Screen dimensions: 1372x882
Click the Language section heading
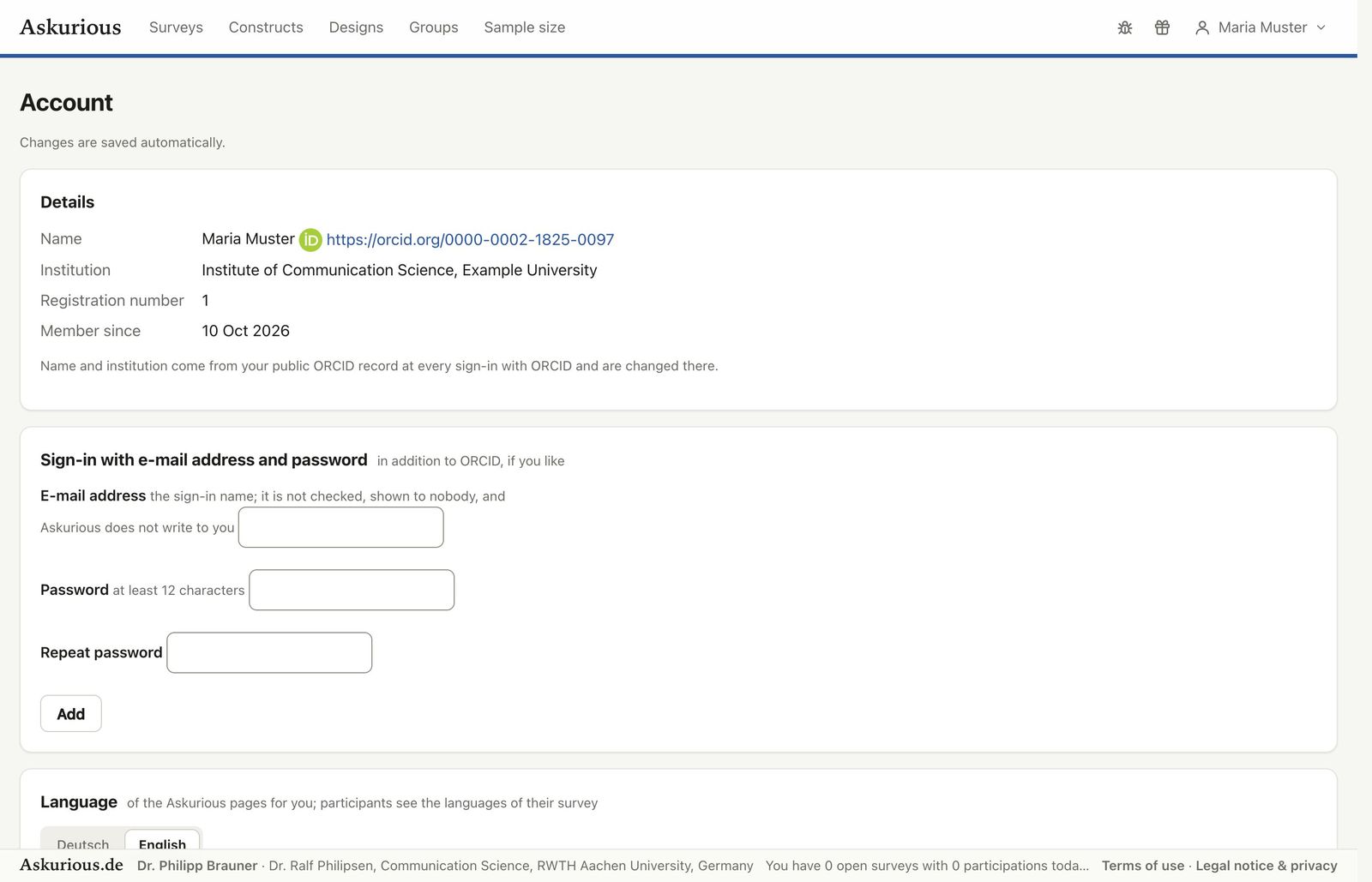point(79,802)
